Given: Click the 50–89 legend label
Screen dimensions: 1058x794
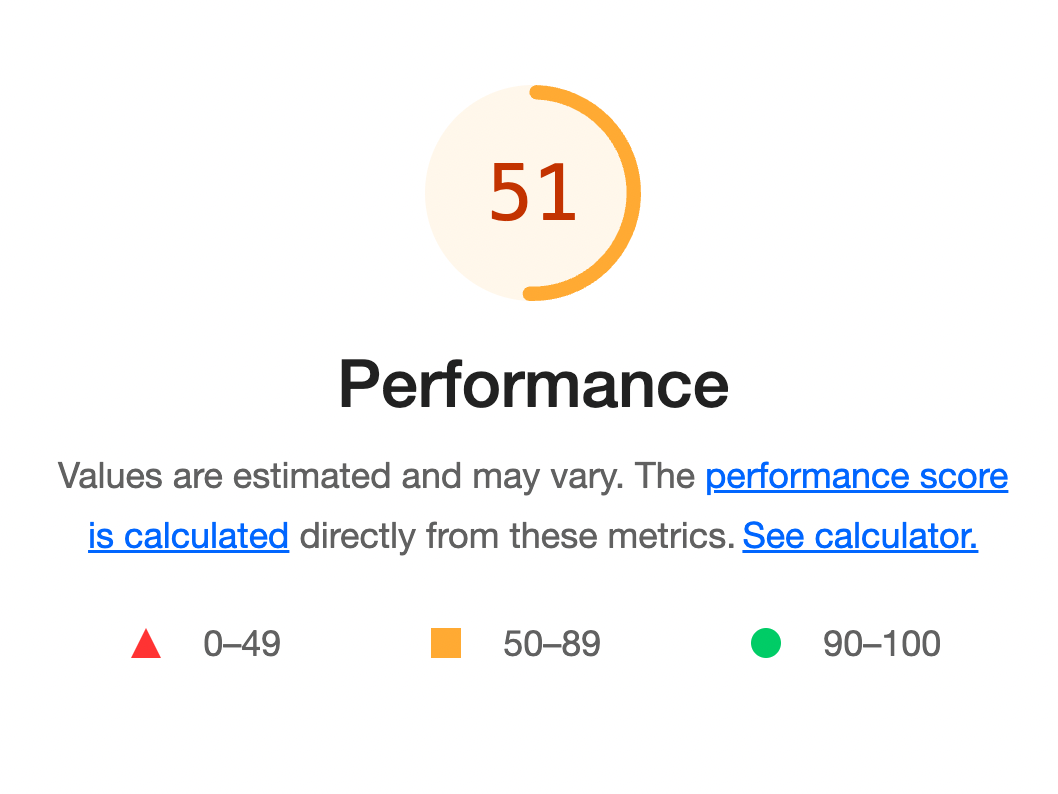Looking at the screenshot, I should (552, 644).
